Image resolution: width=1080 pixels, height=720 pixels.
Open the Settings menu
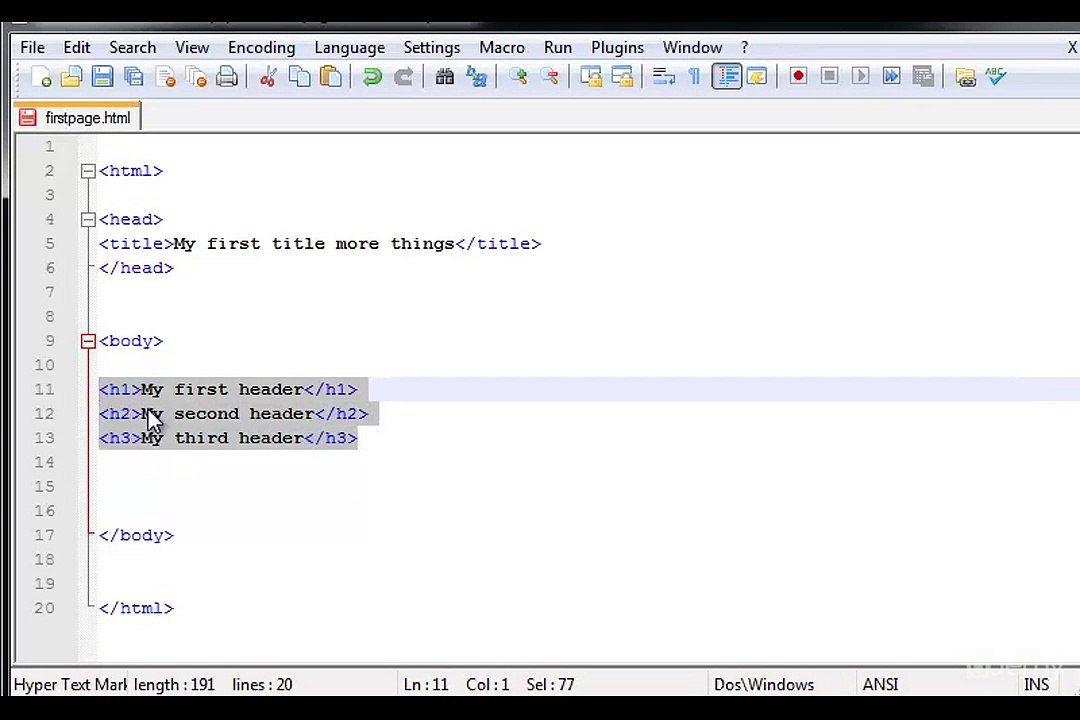click(x=432, y=48)
